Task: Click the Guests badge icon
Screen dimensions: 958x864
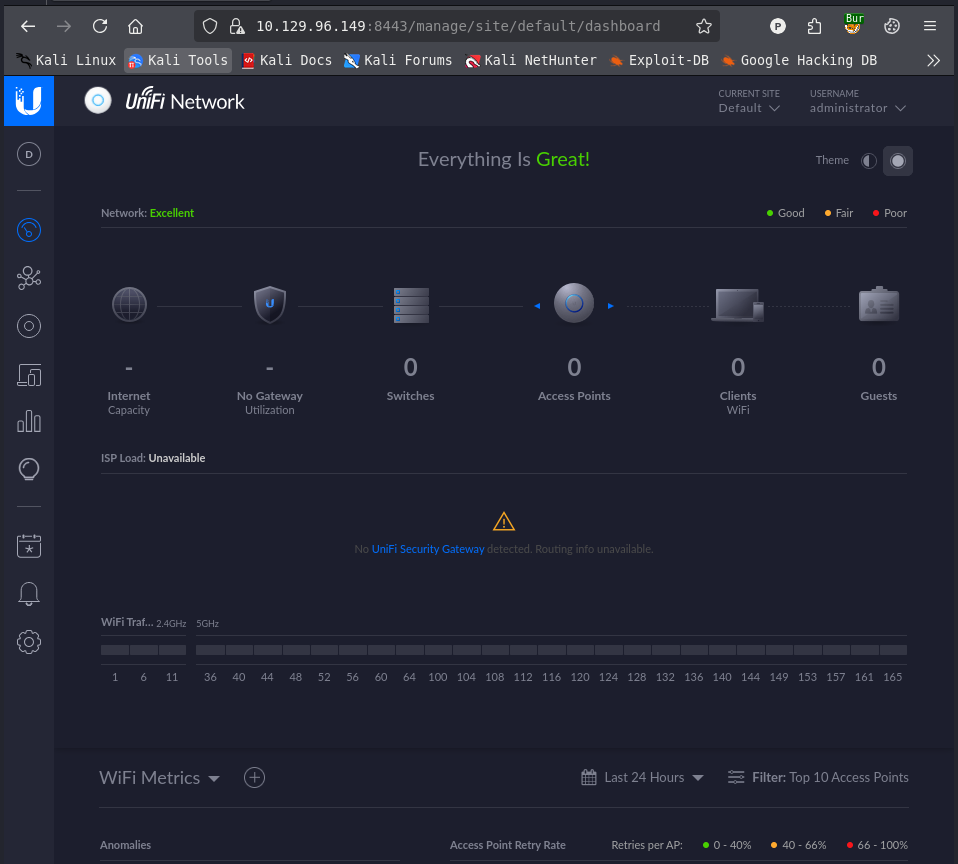Action: click(879, 304)
